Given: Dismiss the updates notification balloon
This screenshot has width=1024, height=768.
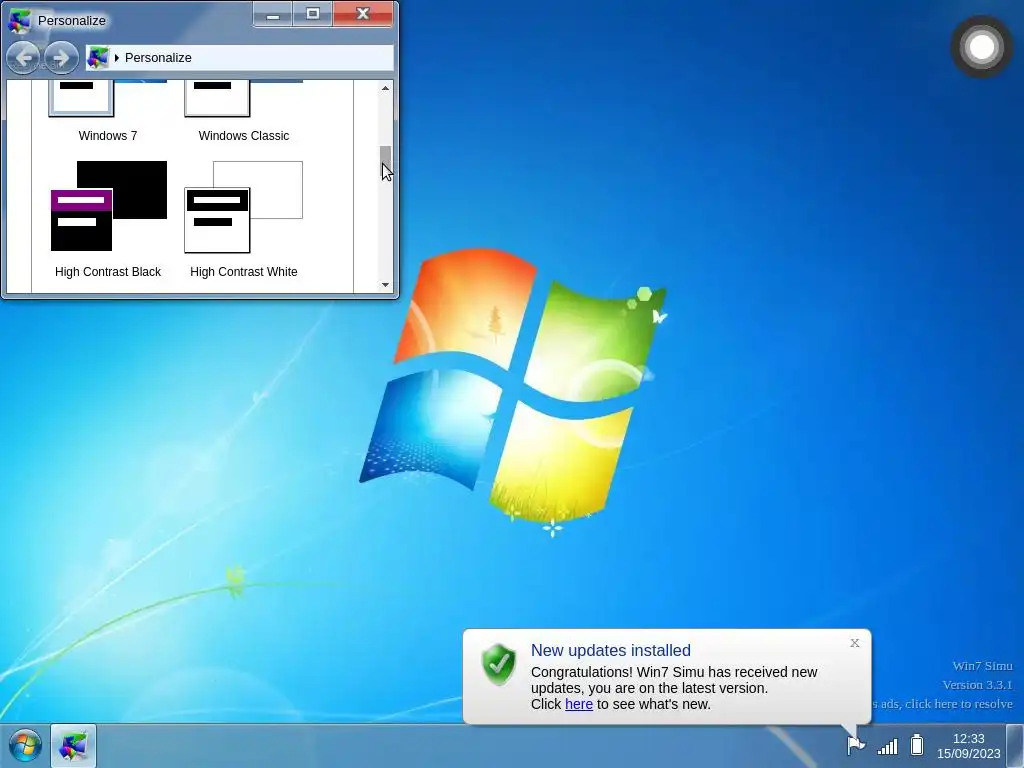Looking at the screenshot, I should click(x=855, y=643).
